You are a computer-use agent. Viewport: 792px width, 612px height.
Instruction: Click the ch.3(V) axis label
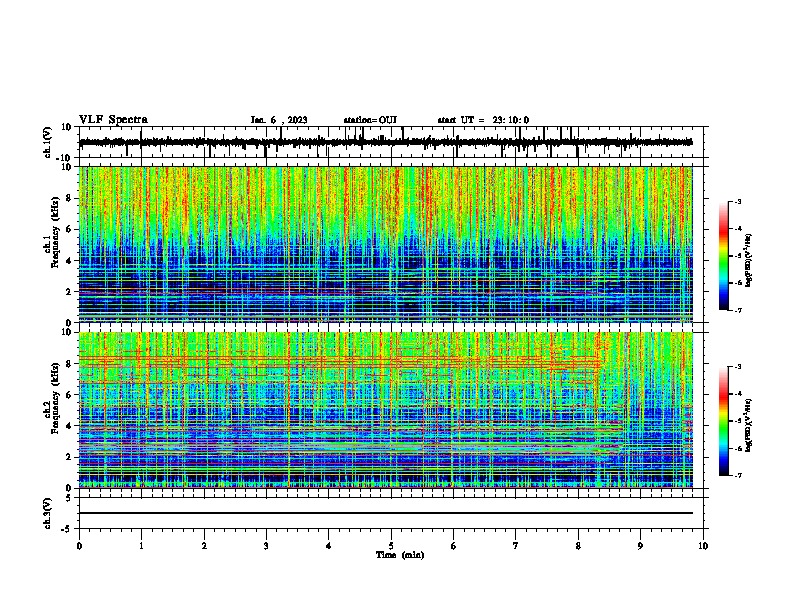[x=48, y=513]
